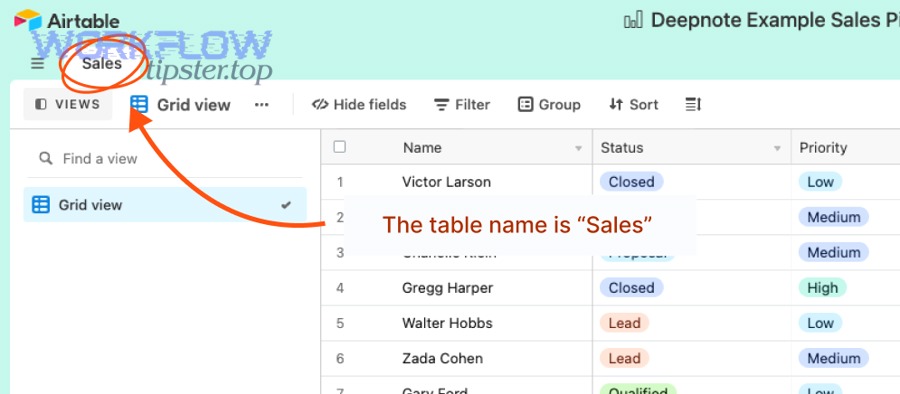Open the hamburger tables menu
The width and height of the screenshot is (900, 394).
pyautogui.click(x=37, y=64)
